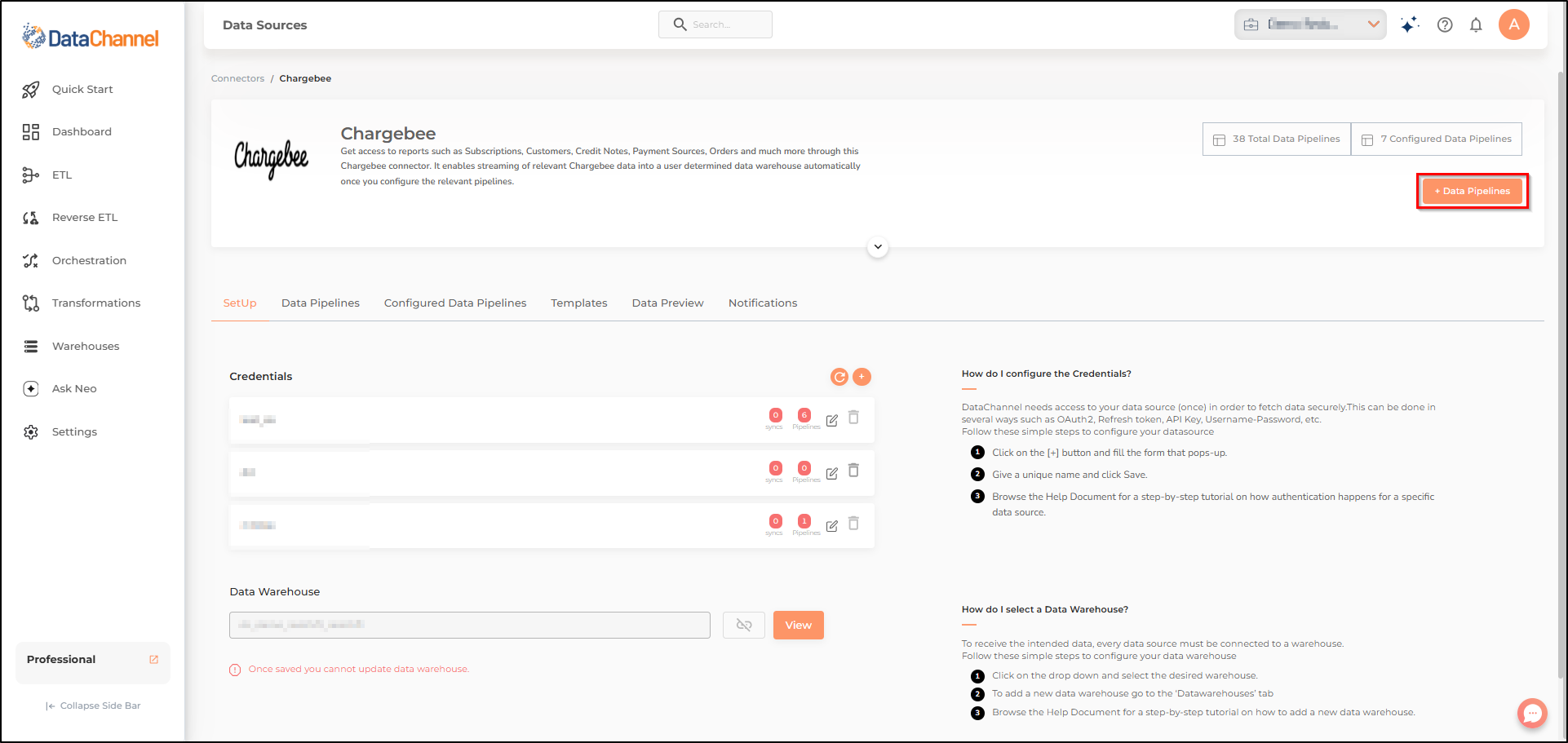The width and height of the screenshot is (1568, 743).
Task: Show notifications via the bell icon
Action: (1476, 25)
